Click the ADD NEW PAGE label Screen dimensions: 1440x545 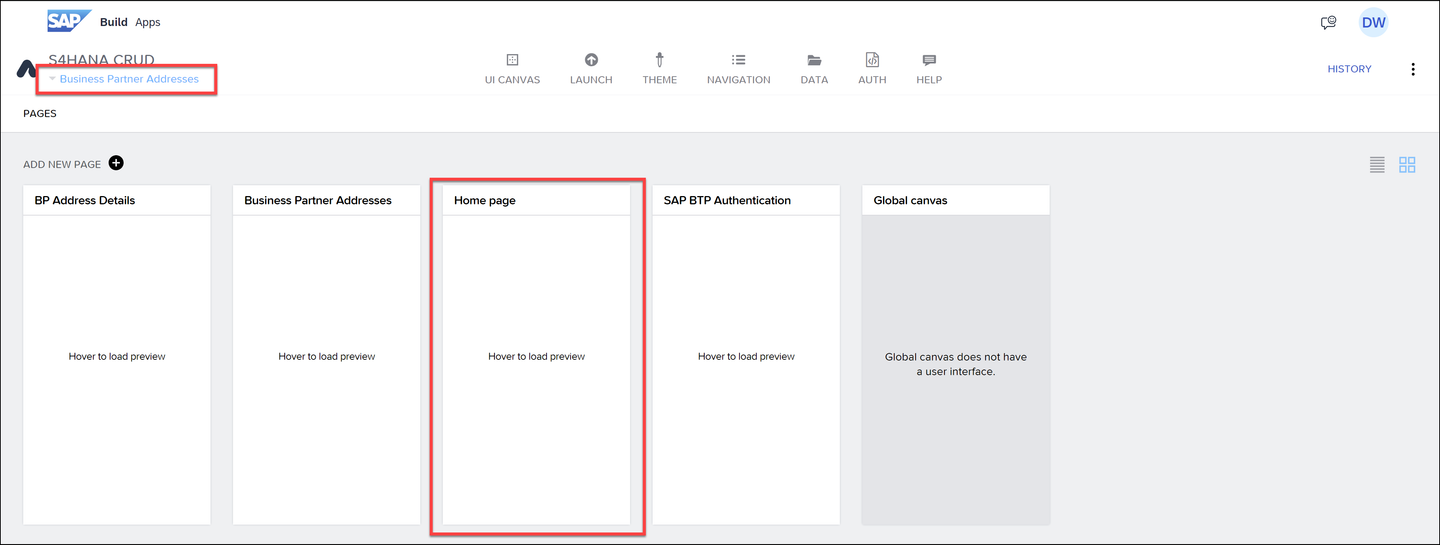[62, 164]
